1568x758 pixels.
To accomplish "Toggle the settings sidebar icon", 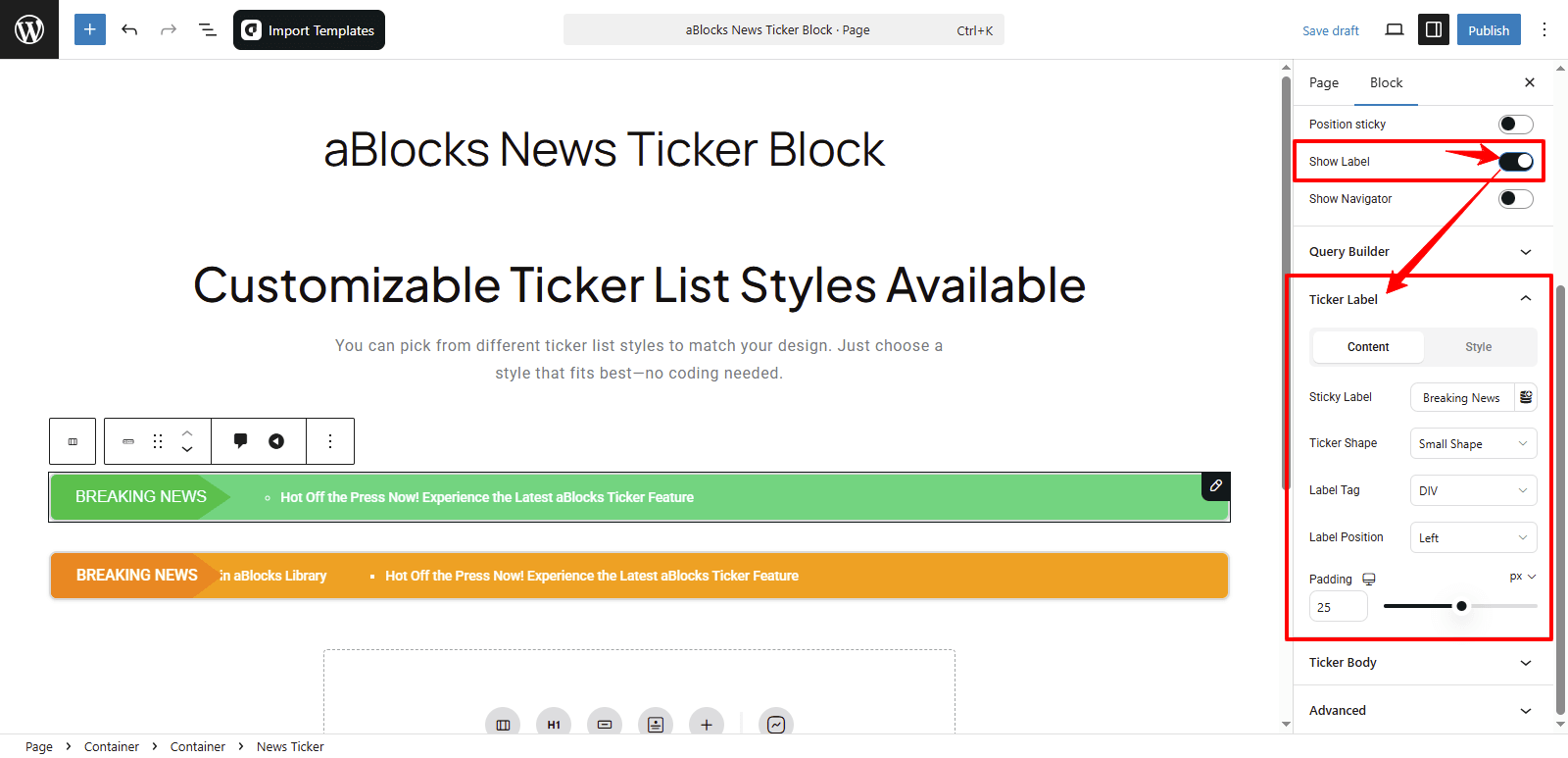I will click(1434, 29).
